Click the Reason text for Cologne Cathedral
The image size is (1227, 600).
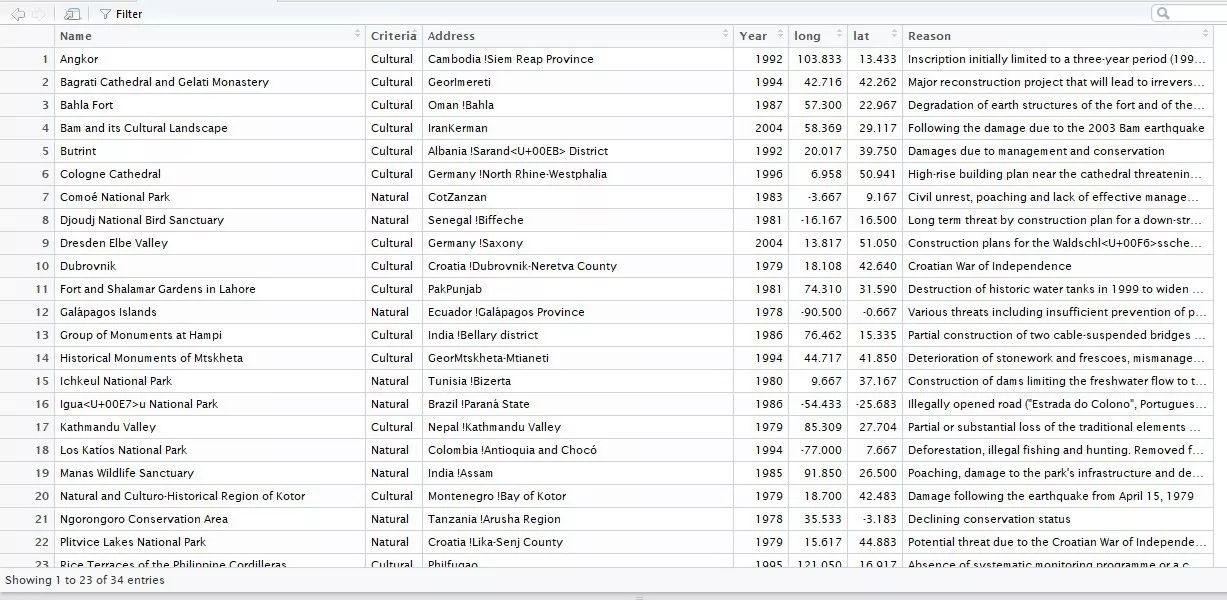(1055, 174)
